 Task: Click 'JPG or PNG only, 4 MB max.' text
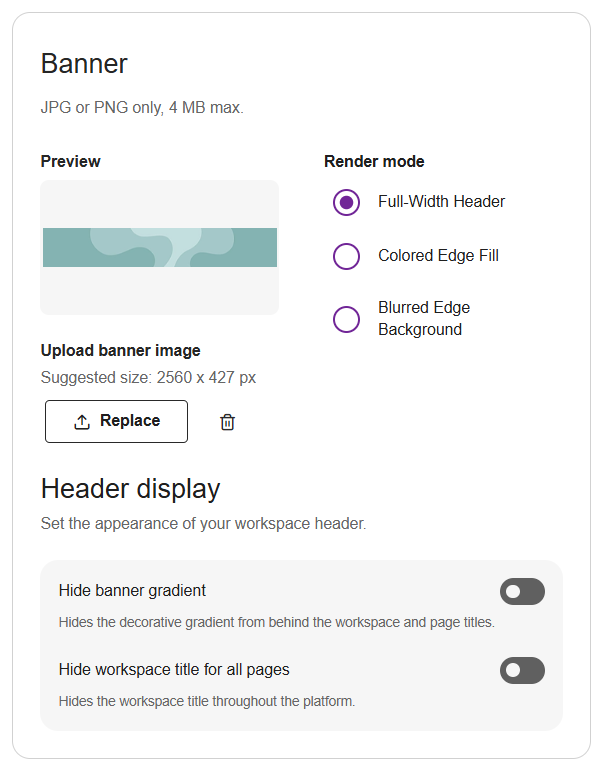pos(142,107)
